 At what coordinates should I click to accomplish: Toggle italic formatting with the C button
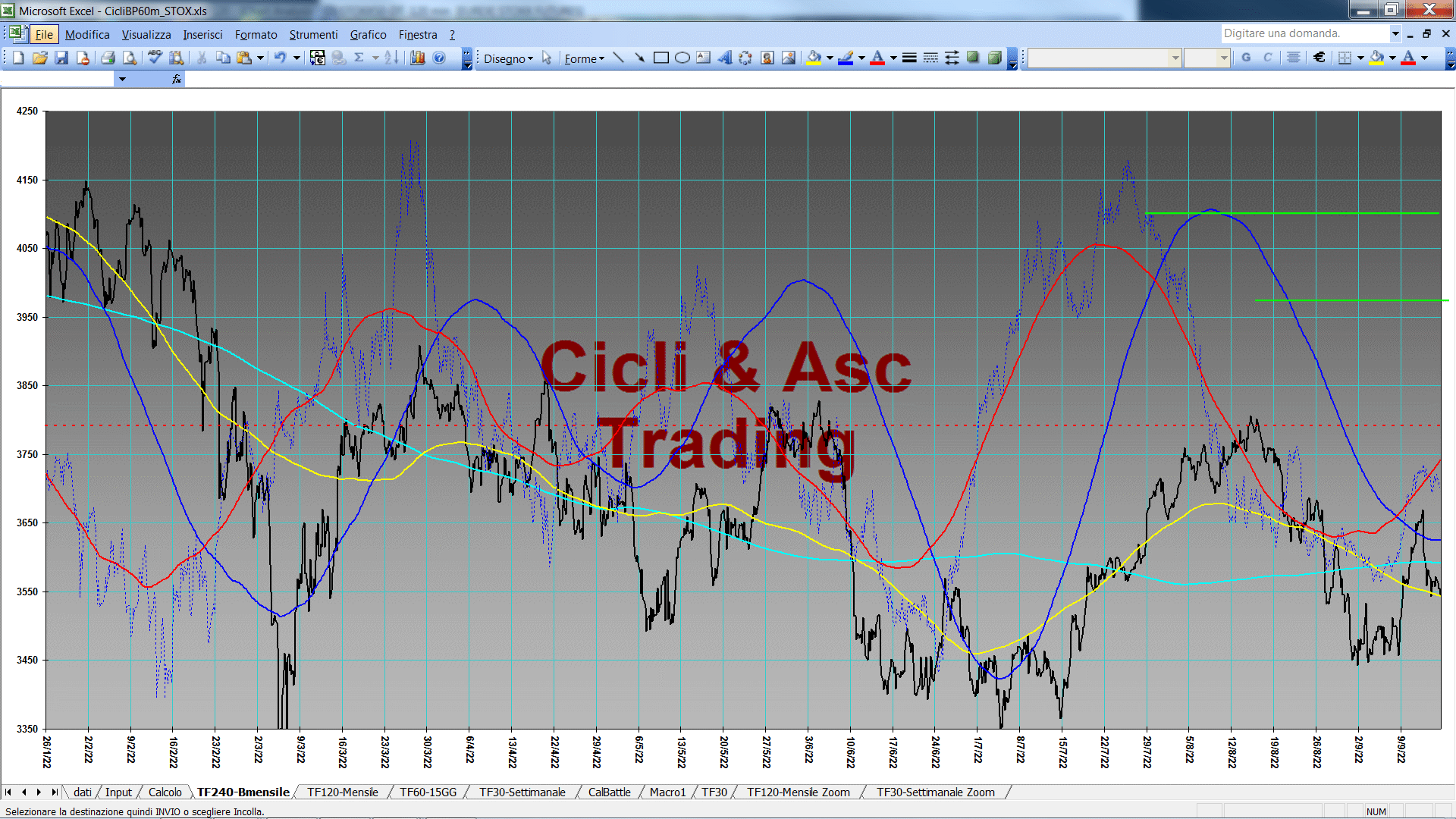(x=1267, y=58)
